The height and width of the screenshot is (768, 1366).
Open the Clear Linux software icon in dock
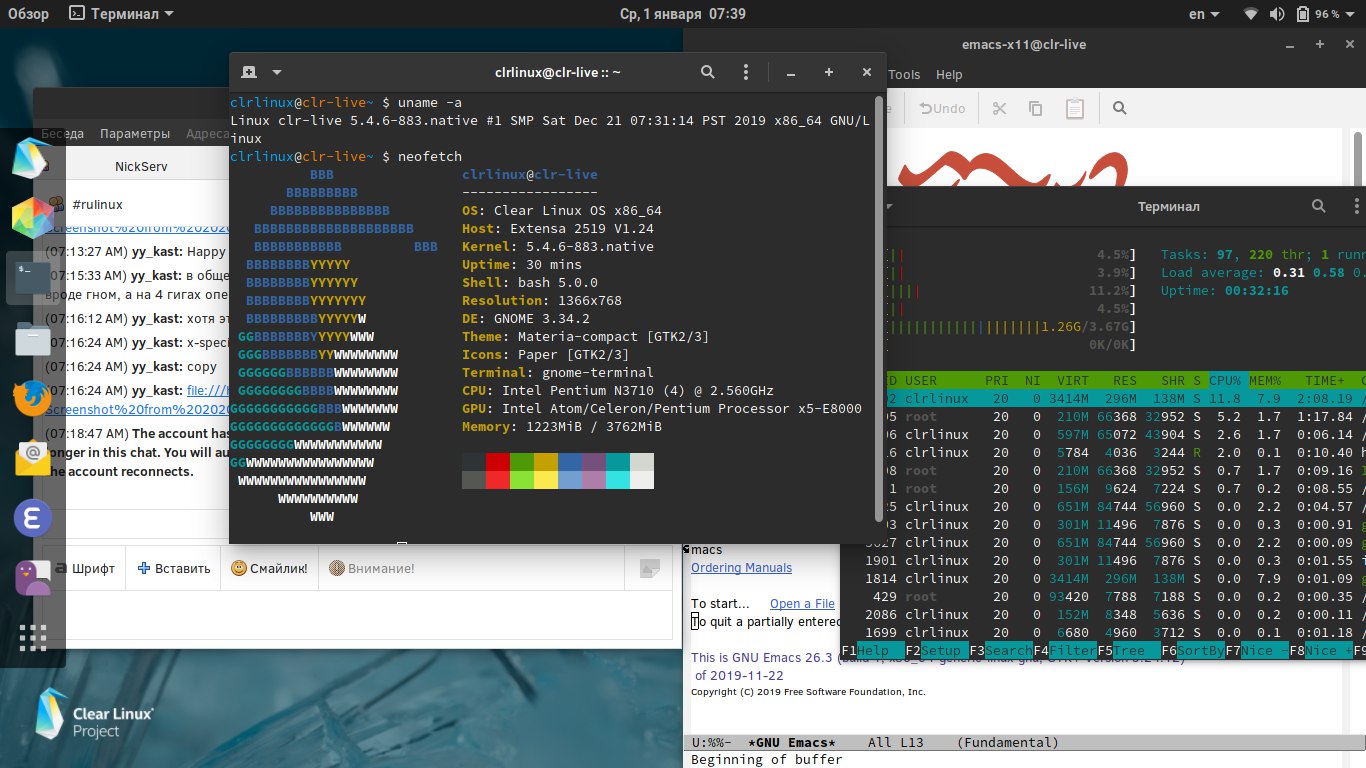[x=32, y=159]
